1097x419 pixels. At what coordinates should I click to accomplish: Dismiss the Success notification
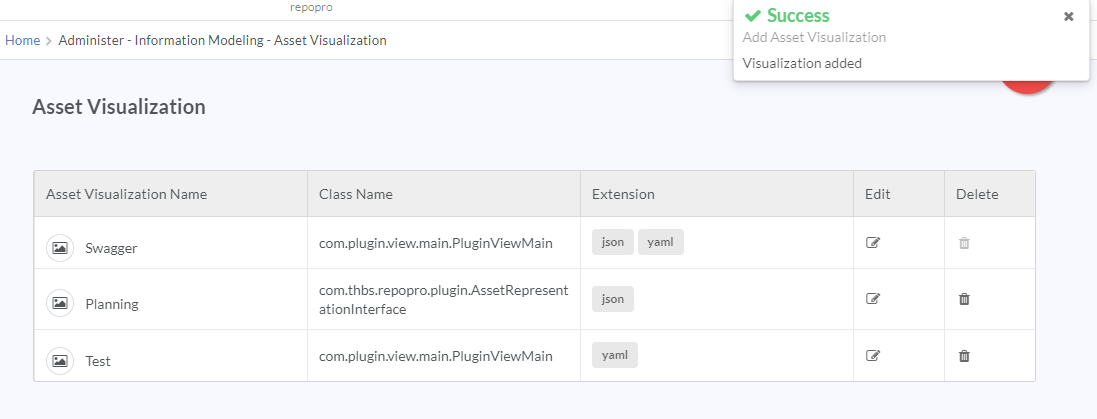(1068, 16)
